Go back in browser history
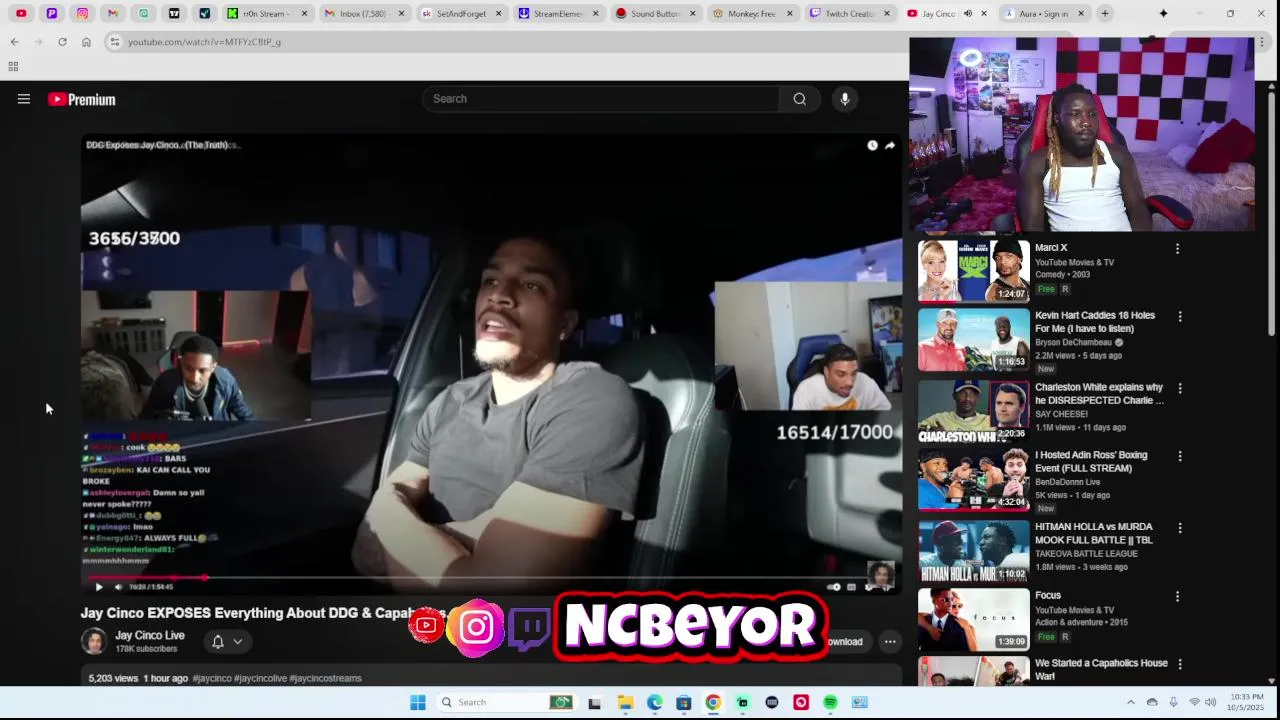 [14, 42]
